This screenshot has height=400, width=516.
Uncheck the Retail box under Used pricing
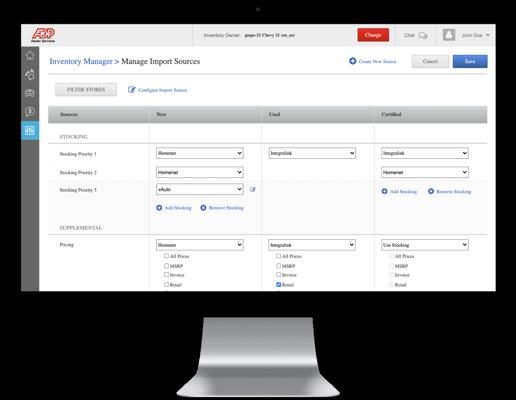point(279,284)
